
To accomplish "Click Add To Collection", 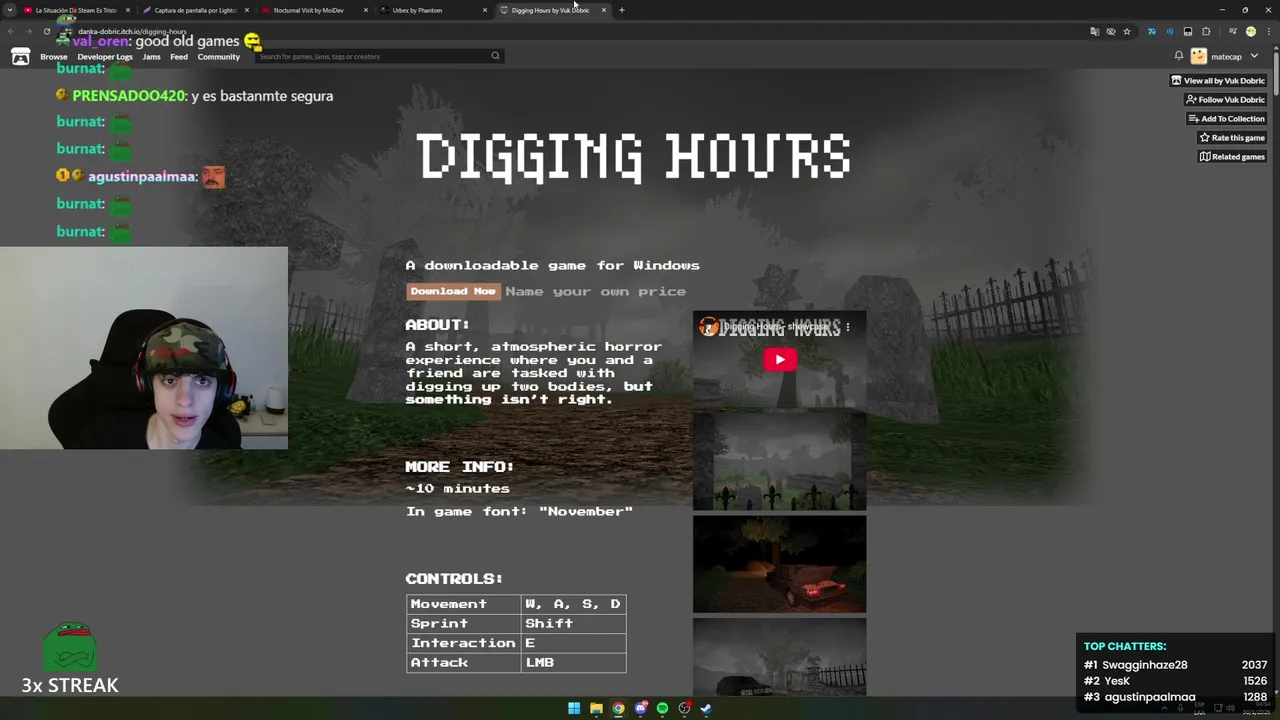I will tap(1226, 119).
